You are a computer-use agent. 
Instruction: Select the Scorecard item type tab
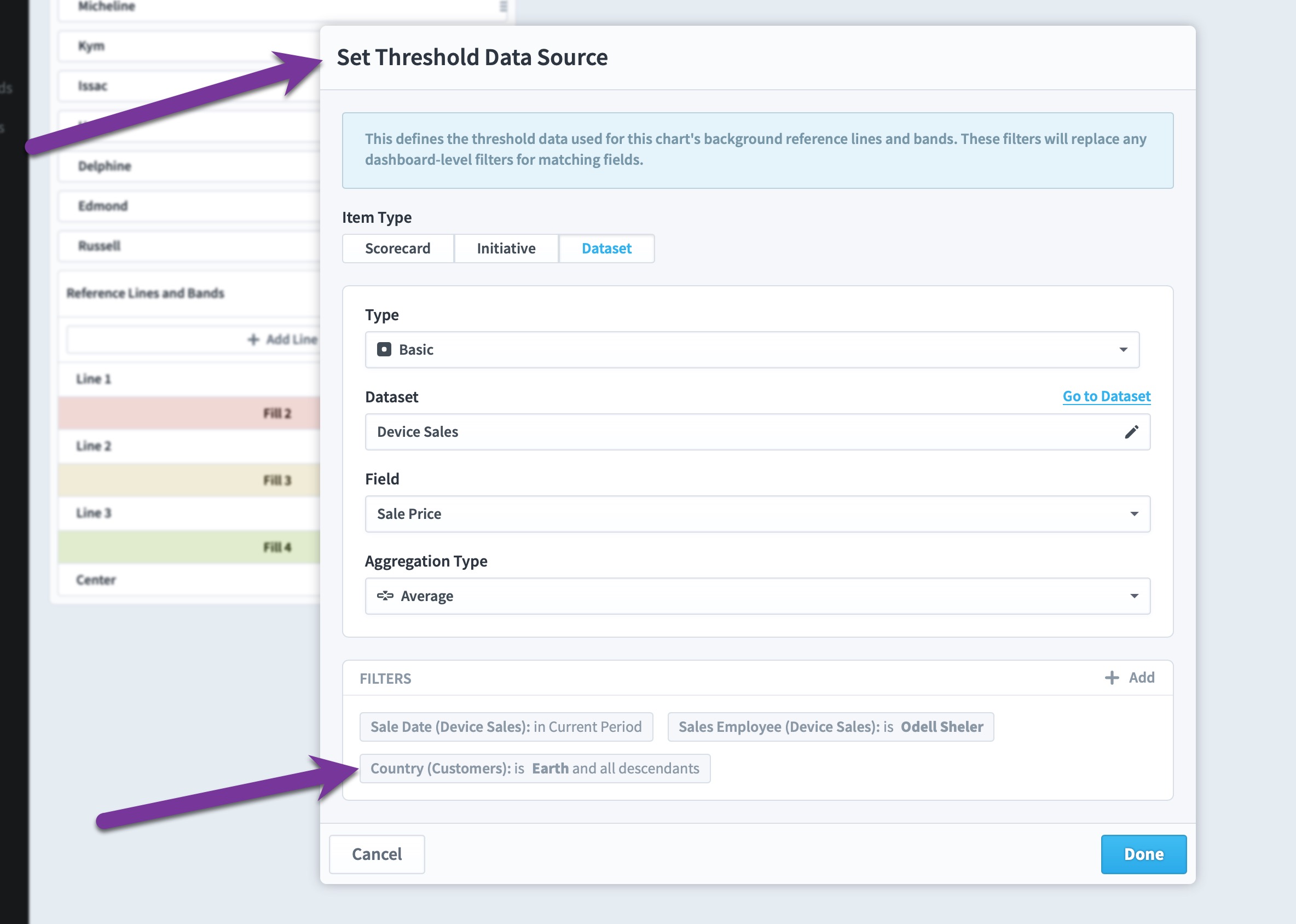point(398,249)
